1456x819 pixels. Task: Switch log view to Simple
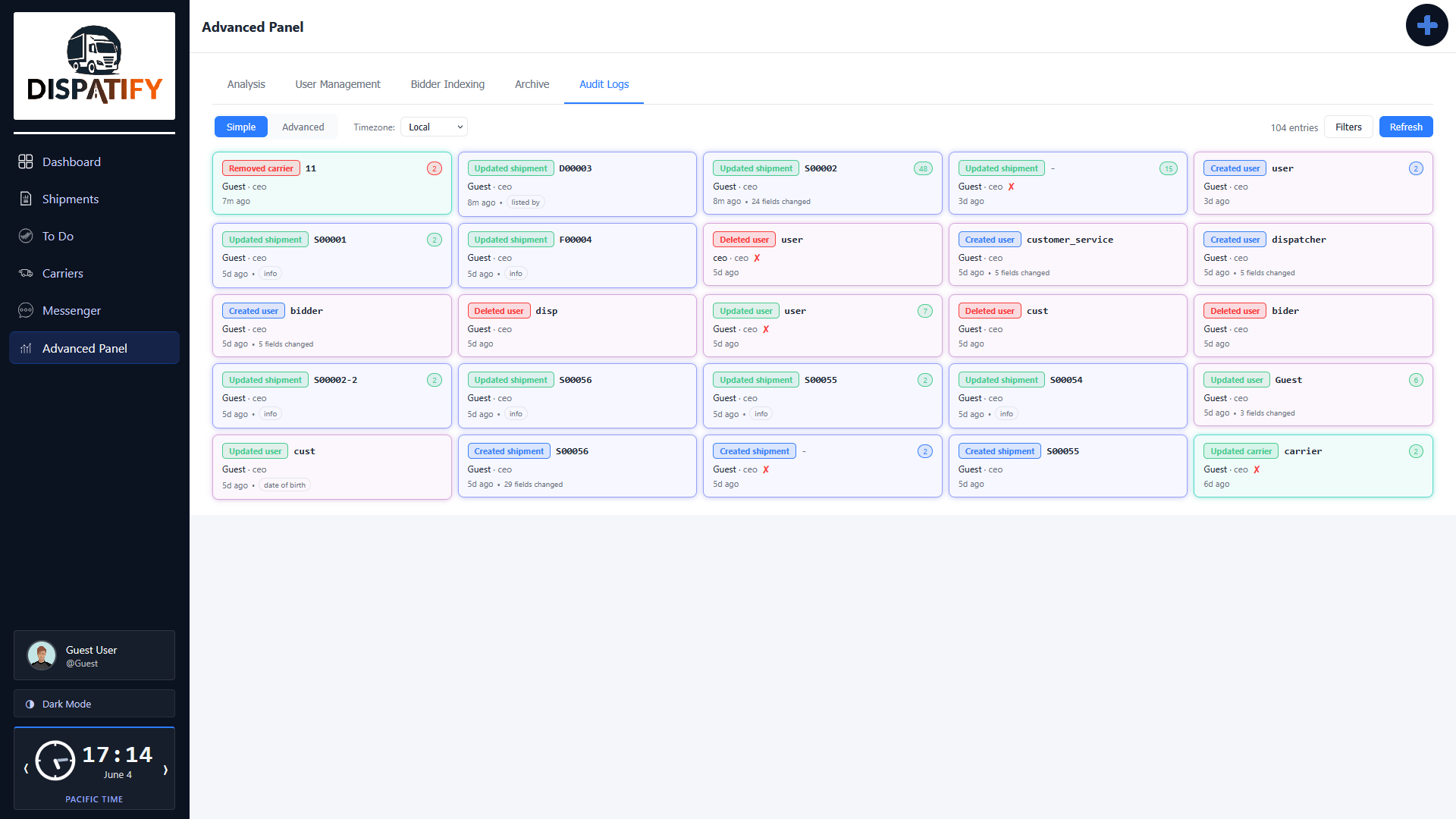pos(241,127)
